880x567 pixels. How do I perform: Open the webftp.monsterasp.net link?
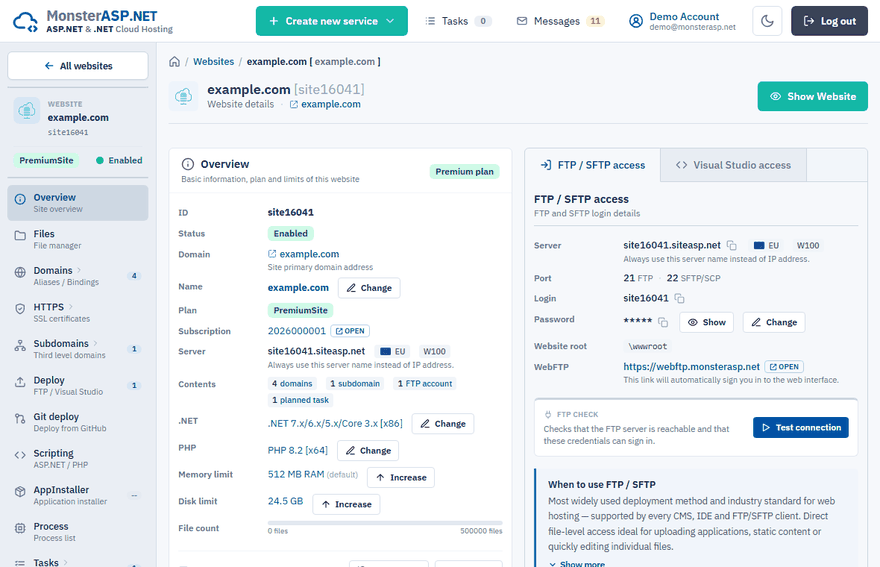click(691, 367)
